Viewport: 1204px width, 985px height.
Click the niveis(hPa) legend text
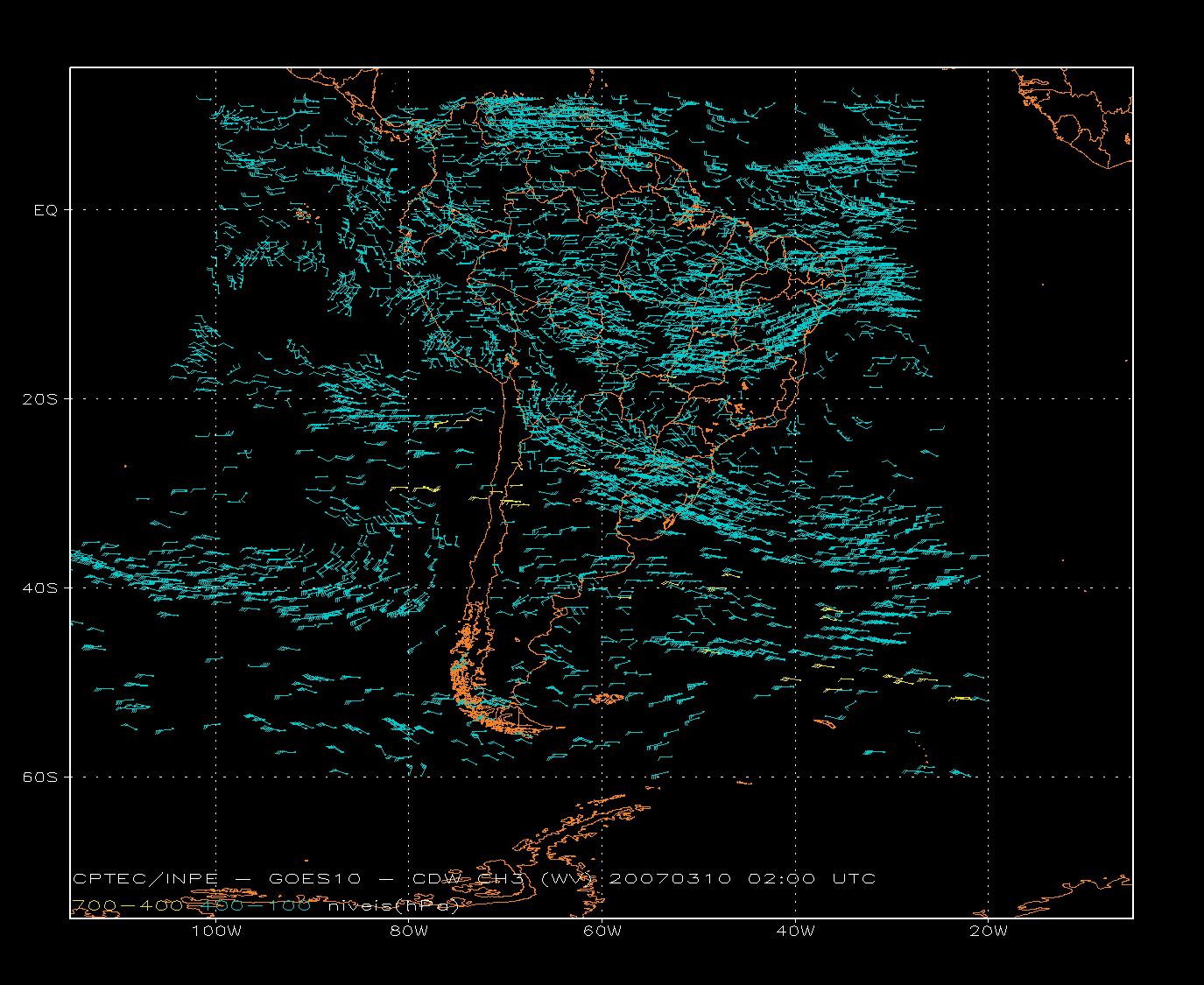[394, 906]
